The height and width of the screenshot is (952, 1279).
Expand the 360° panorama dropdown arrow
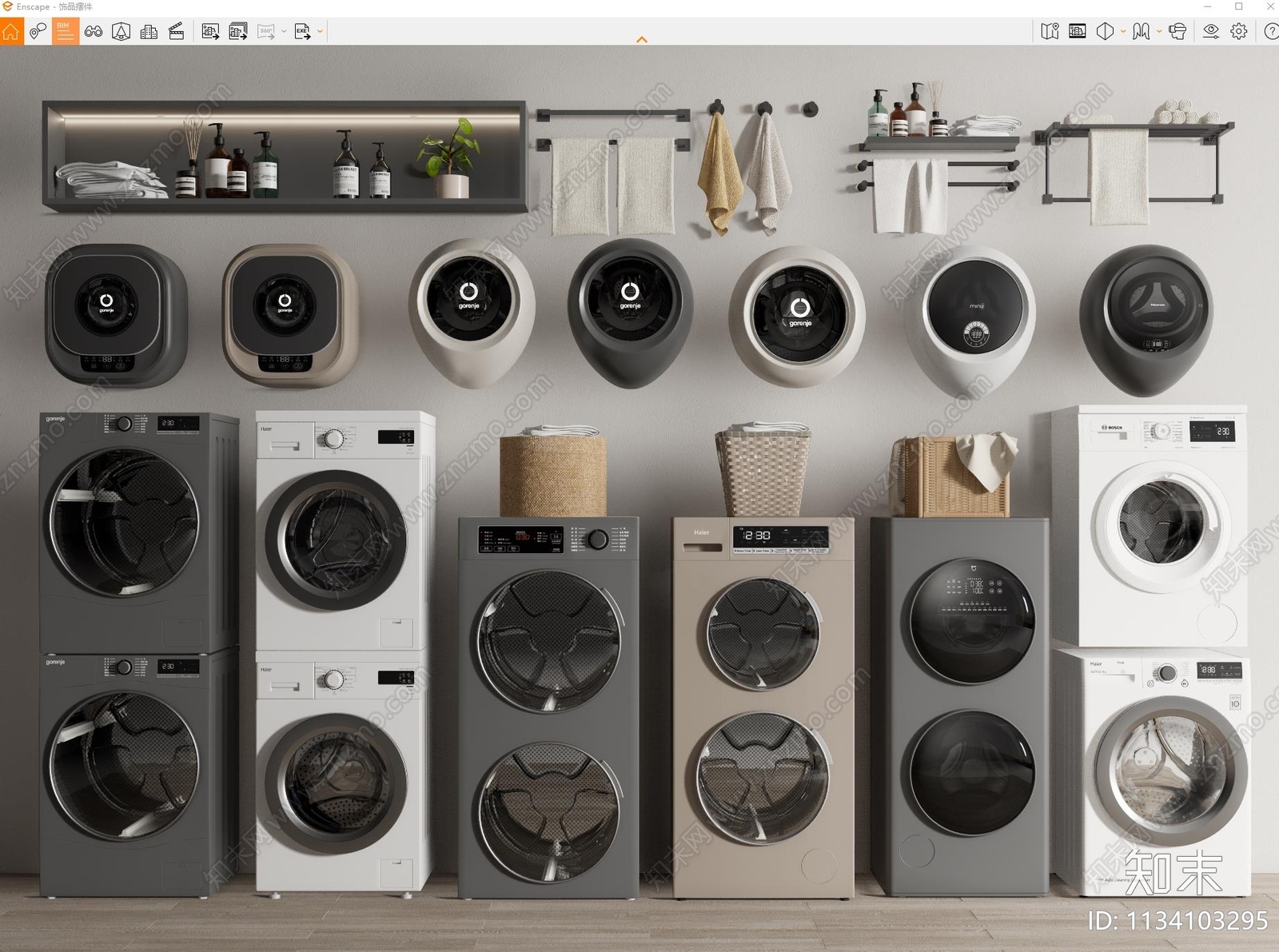click(x=284, y=32)
